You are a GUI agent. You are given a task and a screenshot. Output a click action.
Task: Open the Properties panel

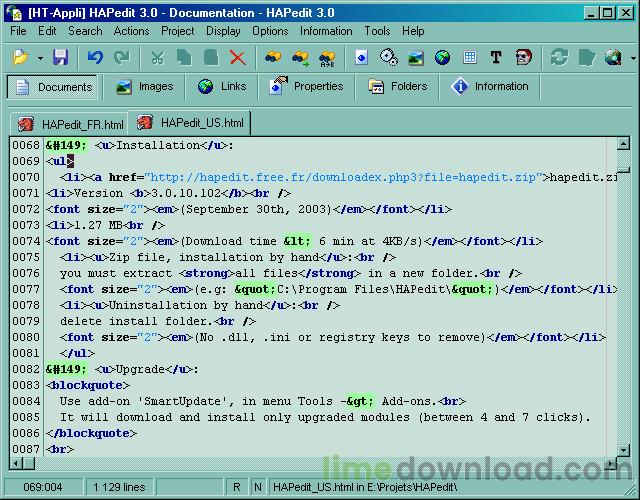307,87
